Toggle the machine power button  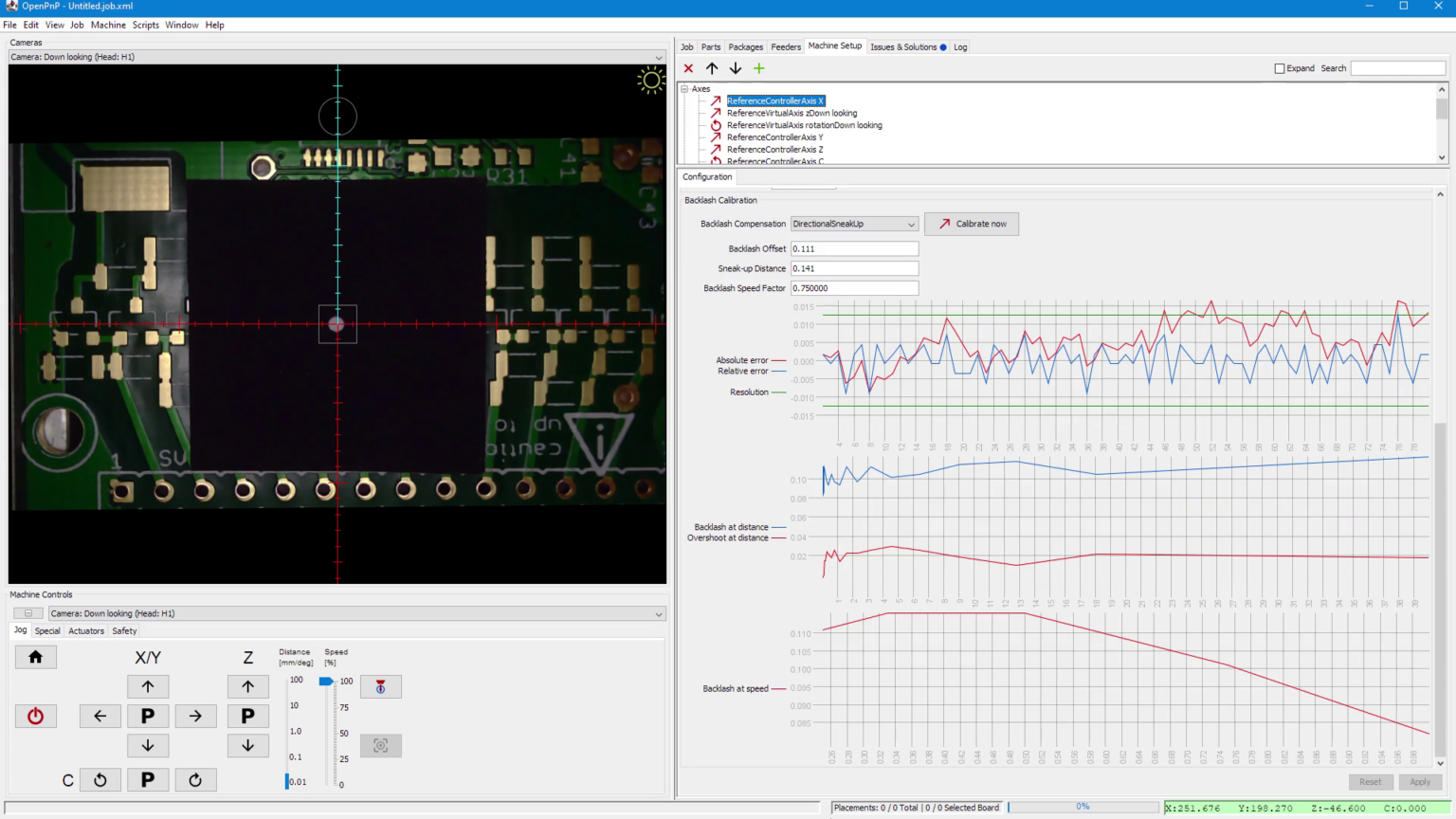point(35,716)
